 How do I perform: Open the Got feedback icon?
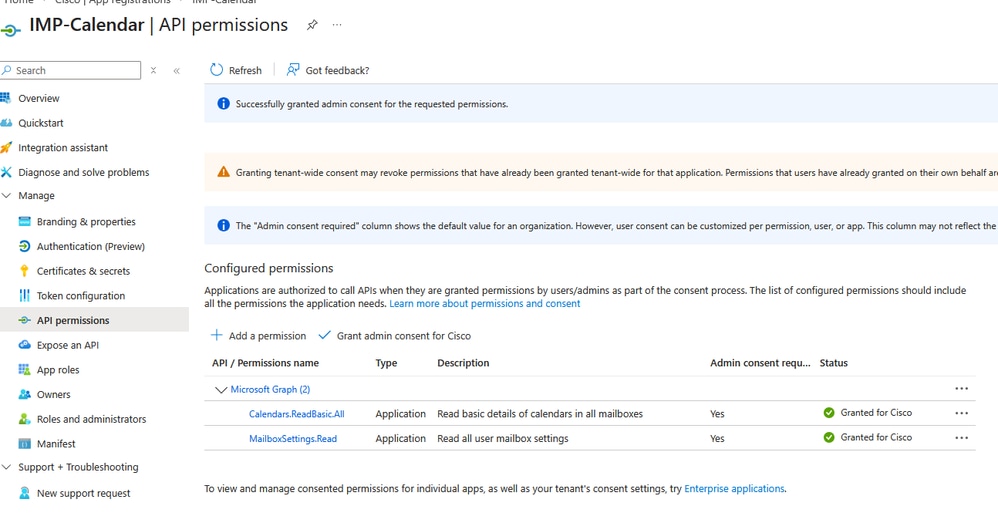point(293,70)
